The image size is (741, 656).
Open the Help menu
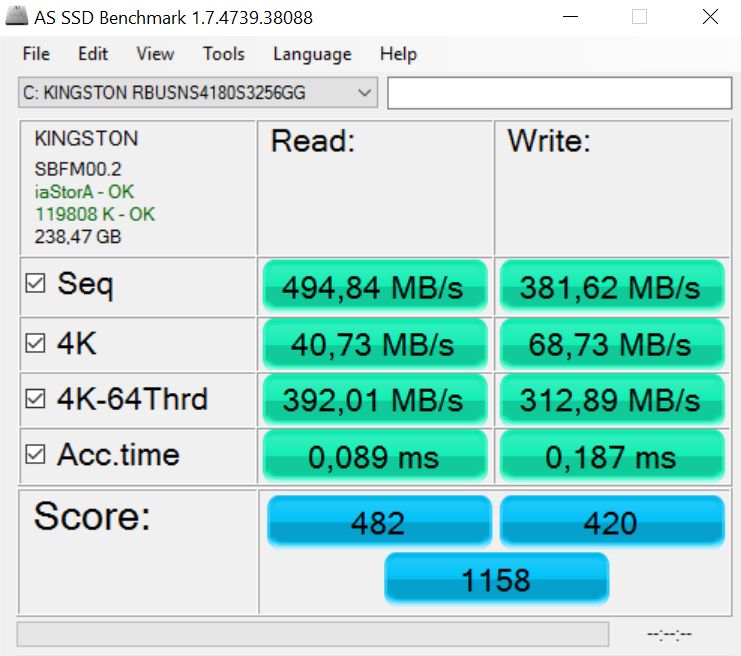pos(398,54)
